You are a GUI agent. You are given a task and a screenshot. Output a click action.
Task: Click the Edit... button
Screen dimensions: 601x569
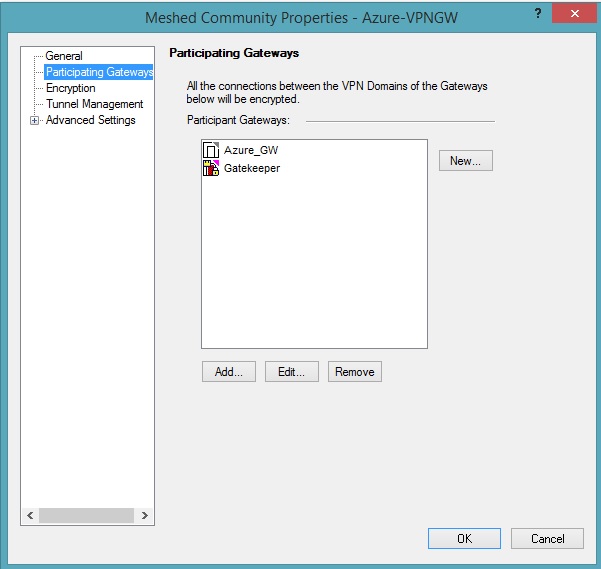[x=292, y=372]
